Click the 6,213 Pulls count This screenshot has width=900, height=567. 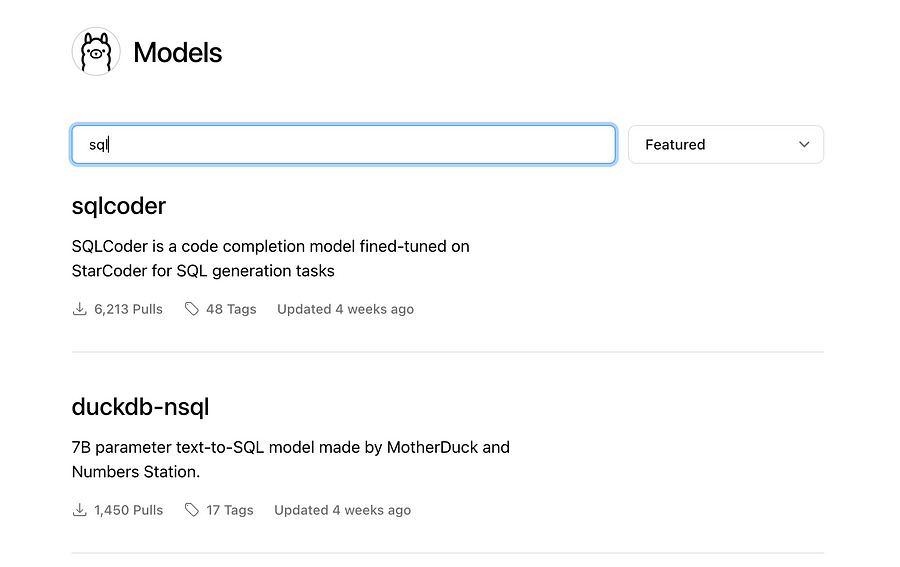click(x=128, y=309)
